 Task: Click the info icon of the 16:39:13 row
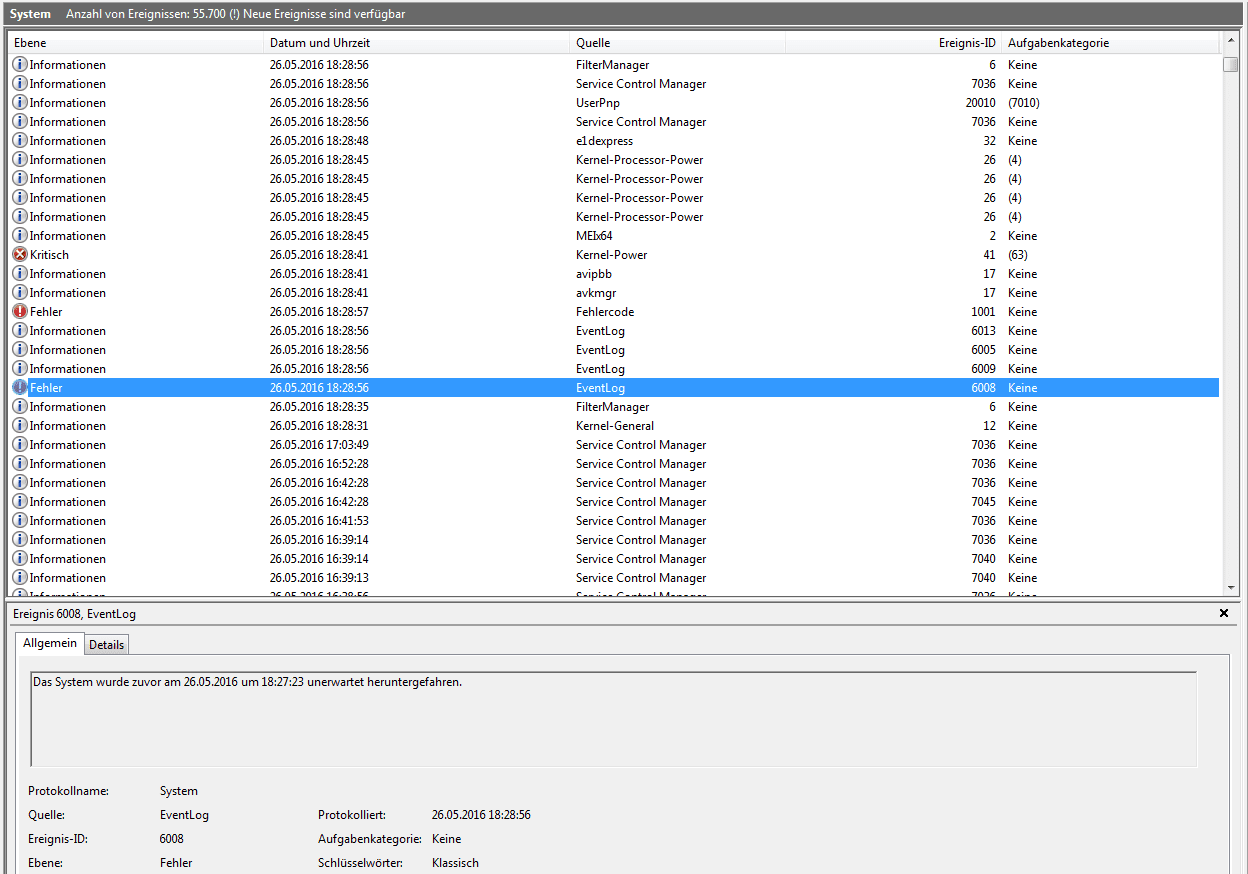click(x=20, y=578)
